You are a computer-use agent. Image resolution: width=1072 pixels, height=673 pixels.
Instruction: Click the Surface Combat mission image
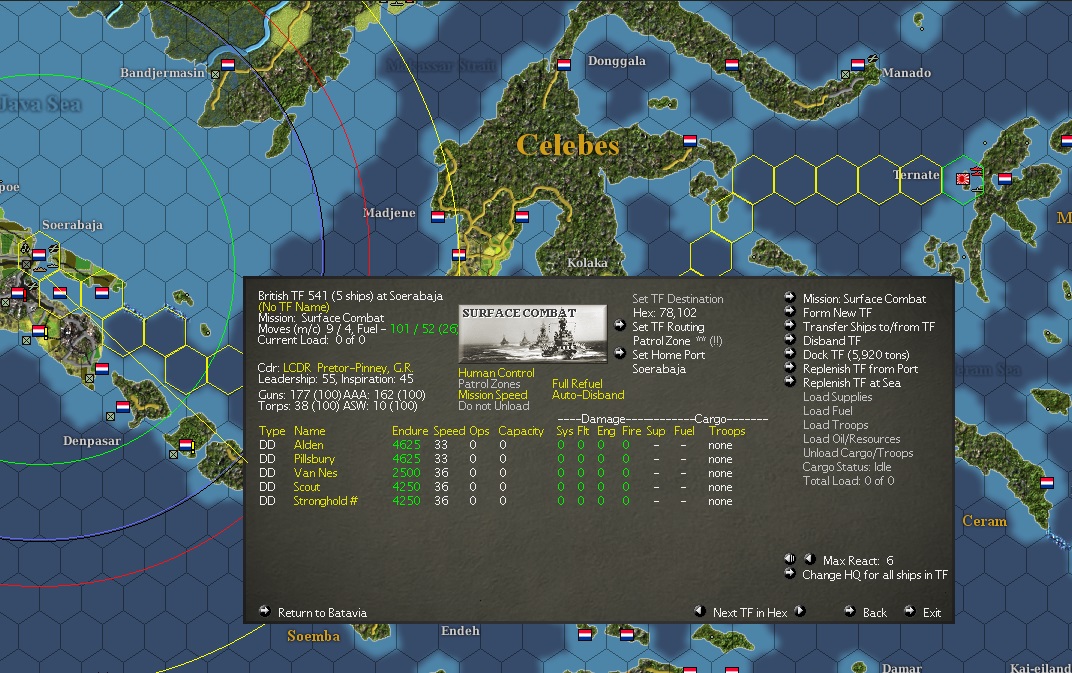click(x=532, y=334)
